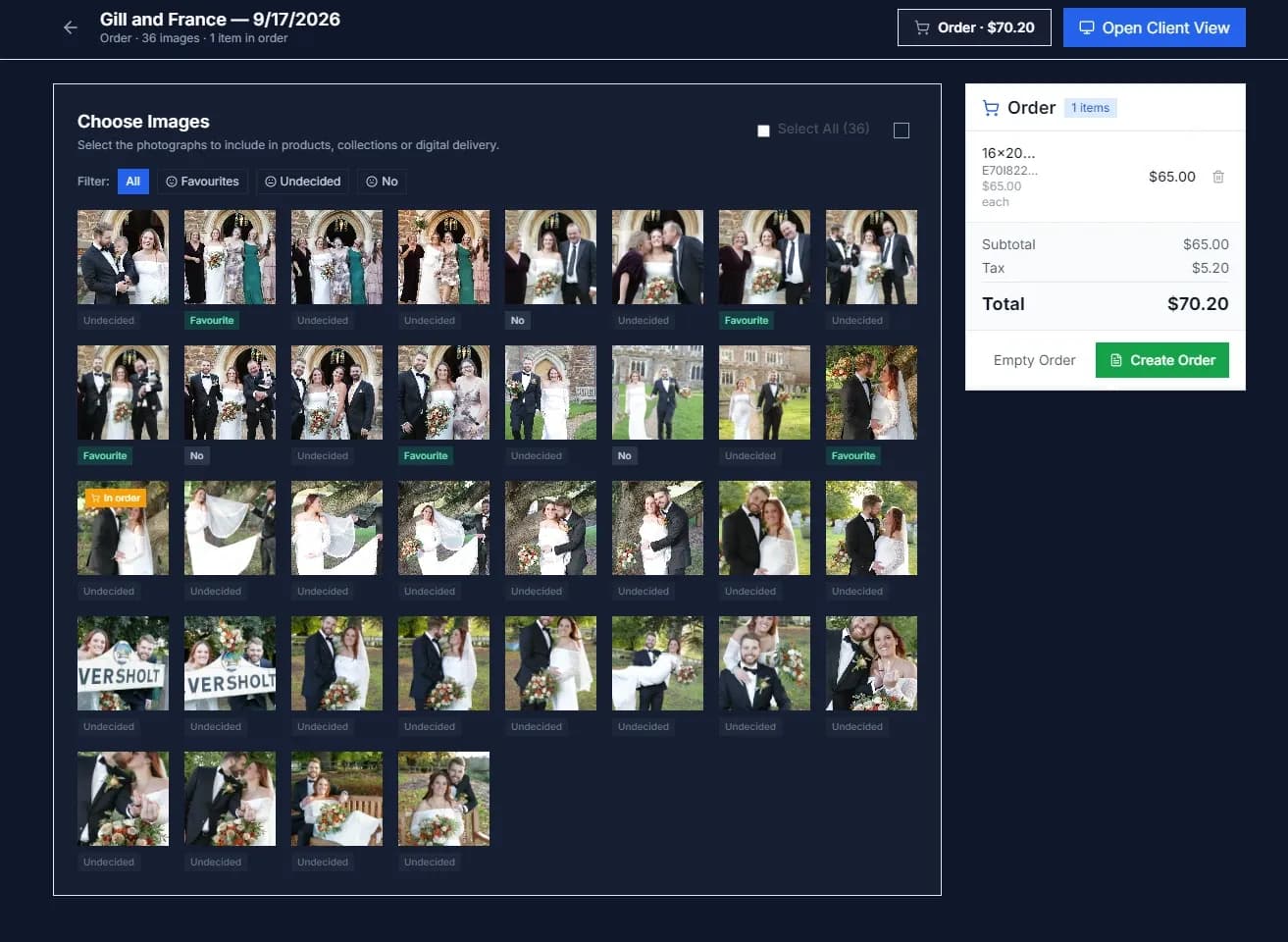Tick the Select All (36) checkbox
This screenshot has width=1288, height=942.
pyautogui.click(x=763, y=131)
